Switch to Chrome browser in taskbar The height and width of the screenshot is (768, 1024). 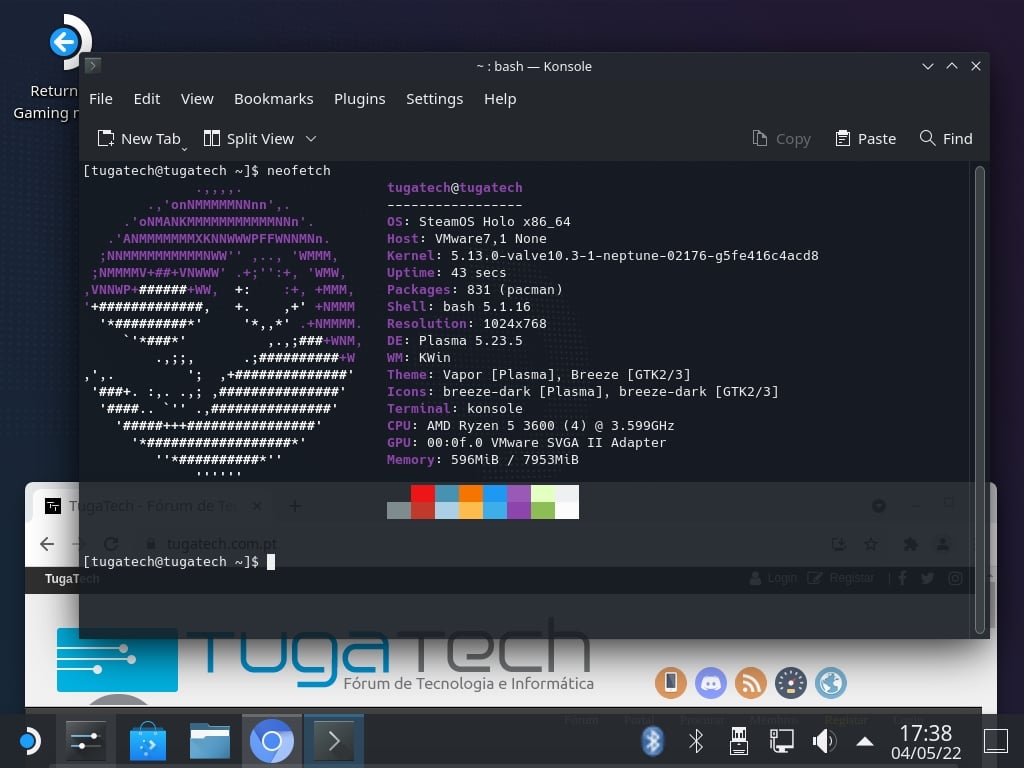click(x=272, y=741)
